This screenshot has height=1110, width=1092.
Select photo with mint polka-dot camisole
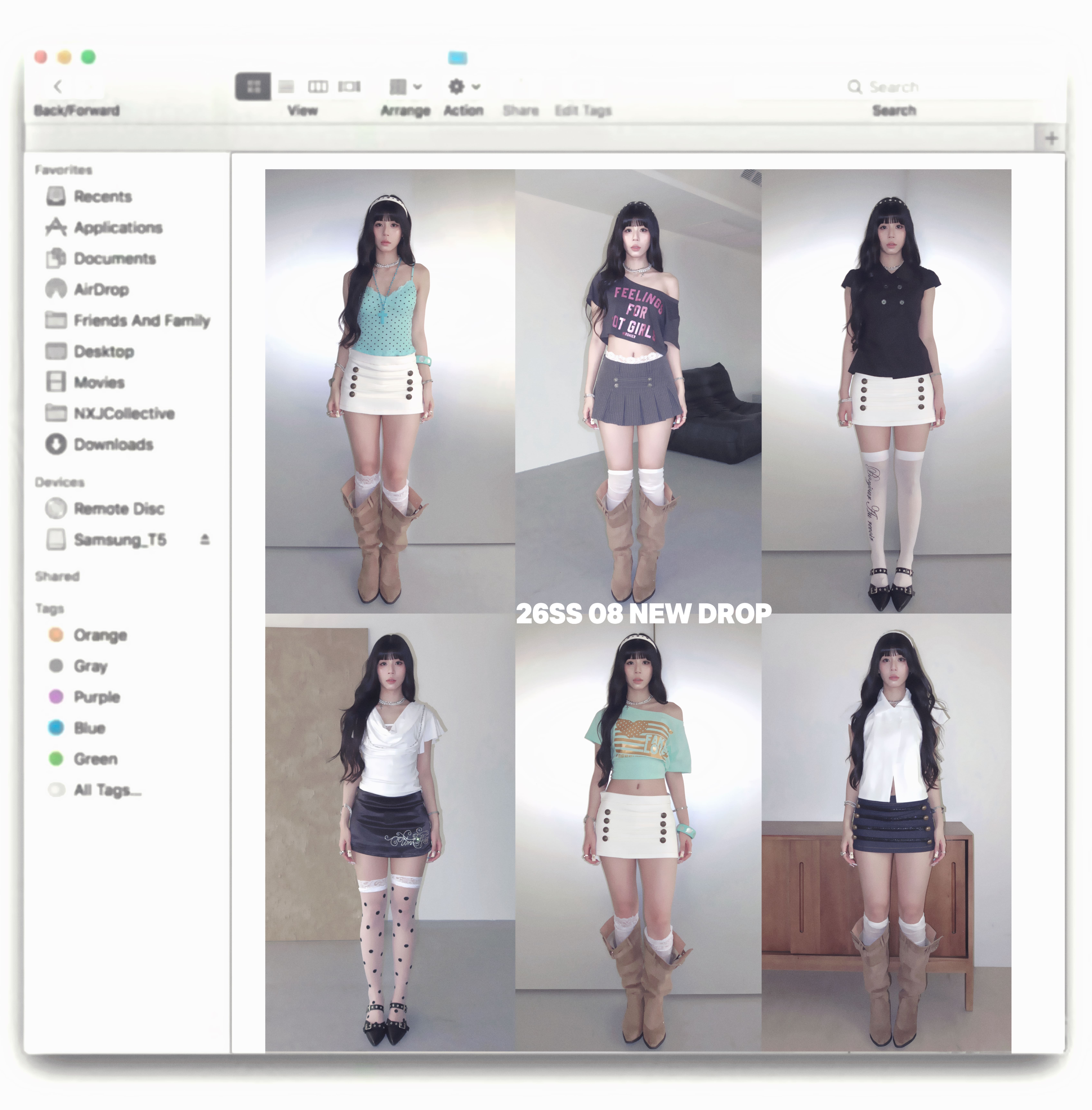pyautogui.click(x=390, y=391)
